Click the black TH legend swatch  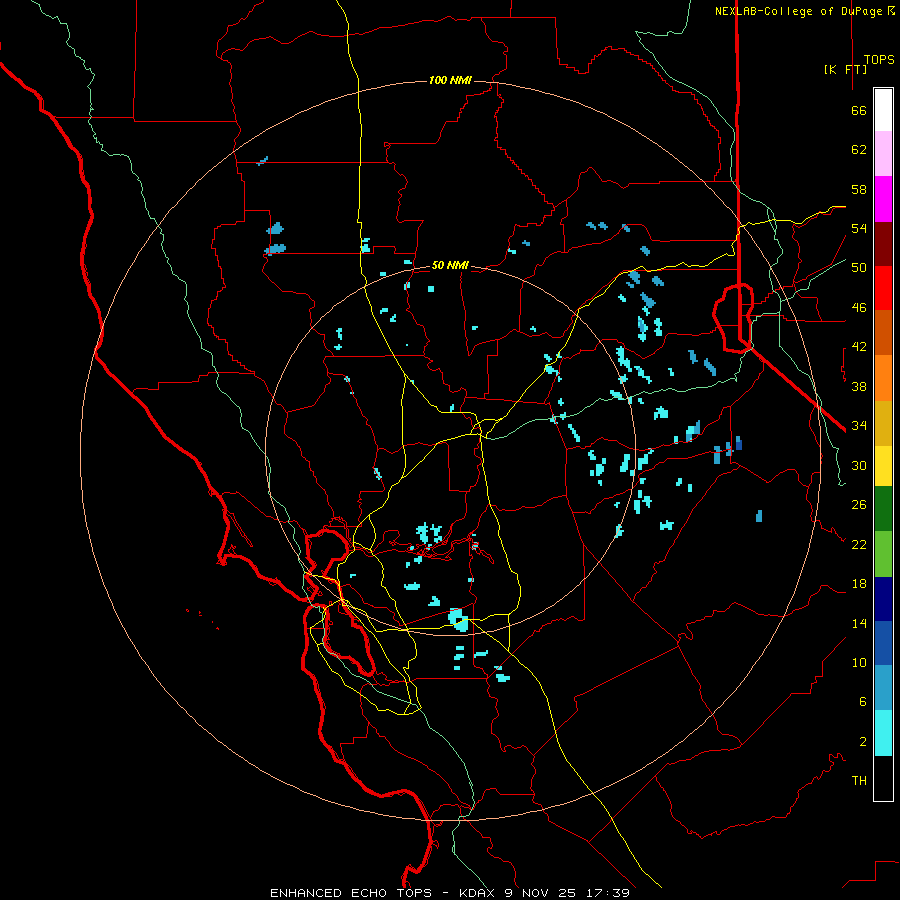click(883, 778)
